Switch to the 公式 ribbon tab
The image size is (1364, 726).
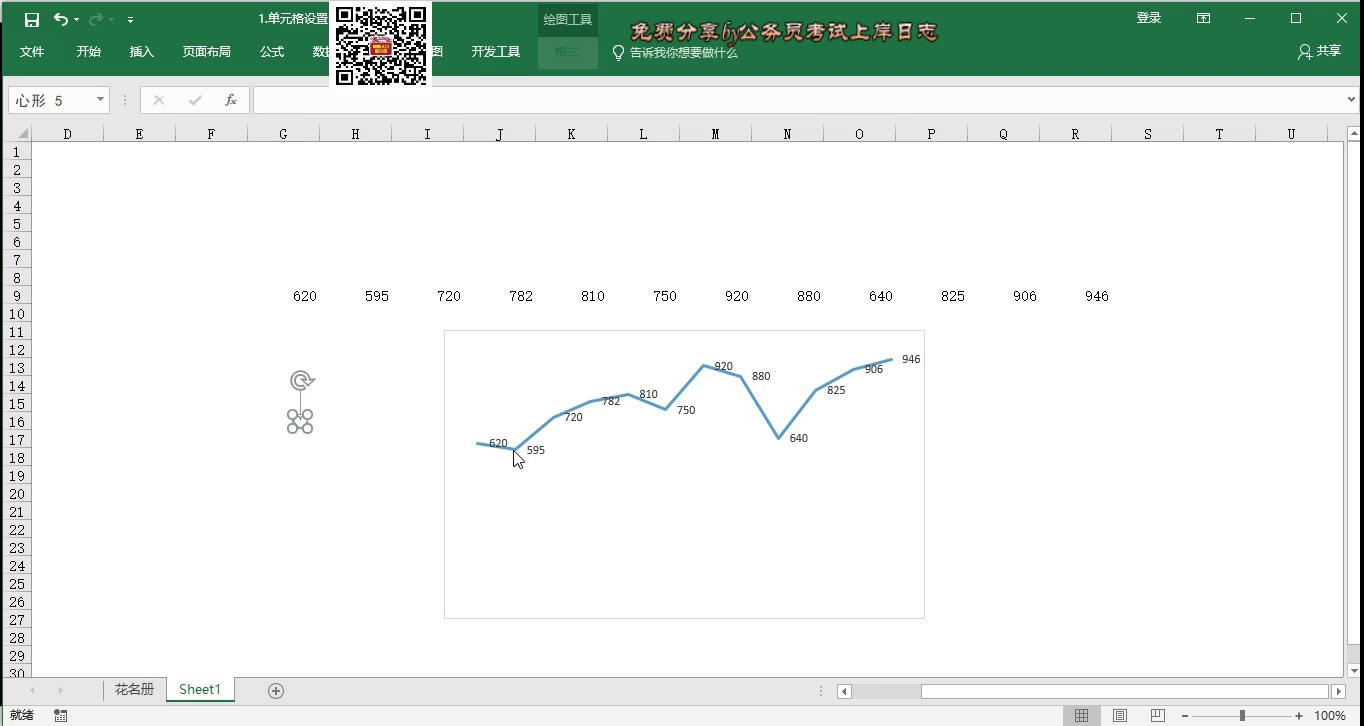pyautogui.click(x=272, y=52)
